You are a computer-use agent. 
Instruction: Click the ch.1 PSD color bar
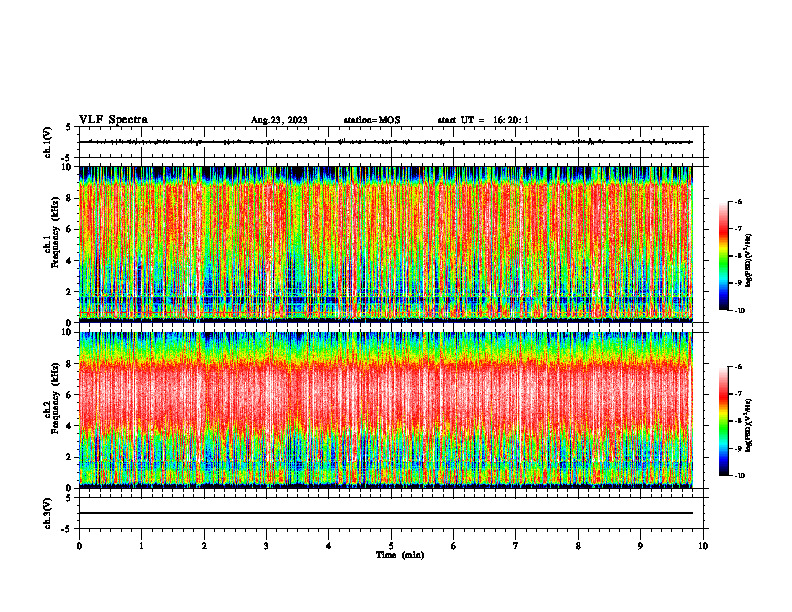[x=723, y=256]
